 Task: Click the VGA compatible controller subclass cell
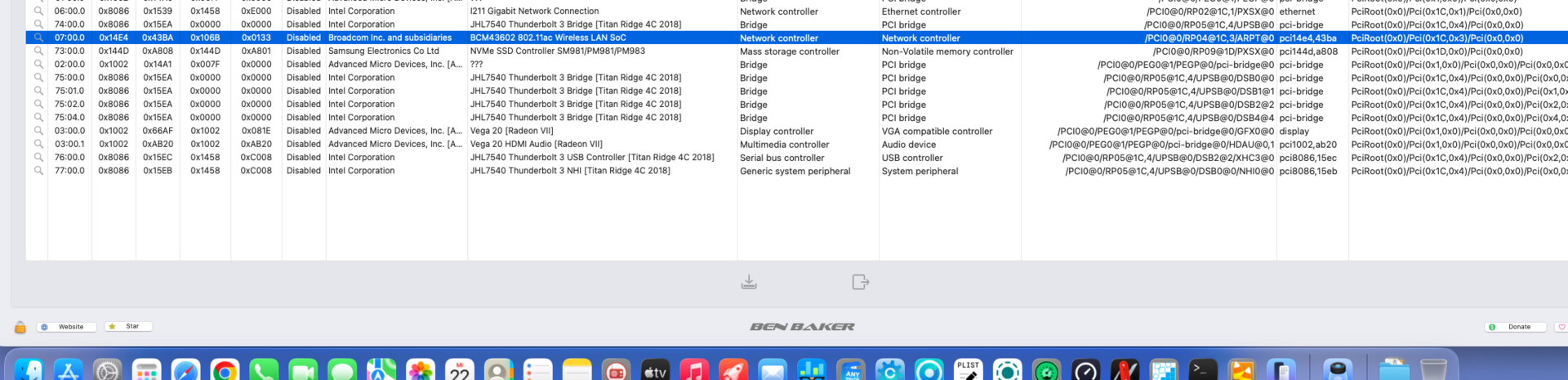[x=937, y=131]
